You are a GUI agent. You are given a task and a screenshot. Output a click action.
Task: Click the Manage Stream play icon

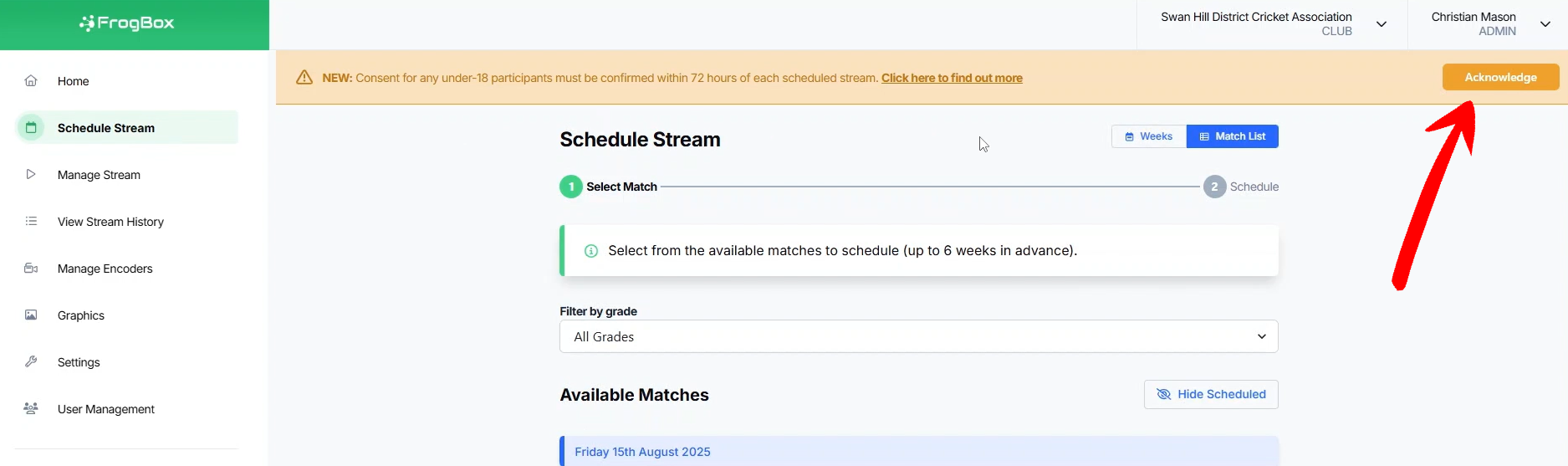[31, 175]
